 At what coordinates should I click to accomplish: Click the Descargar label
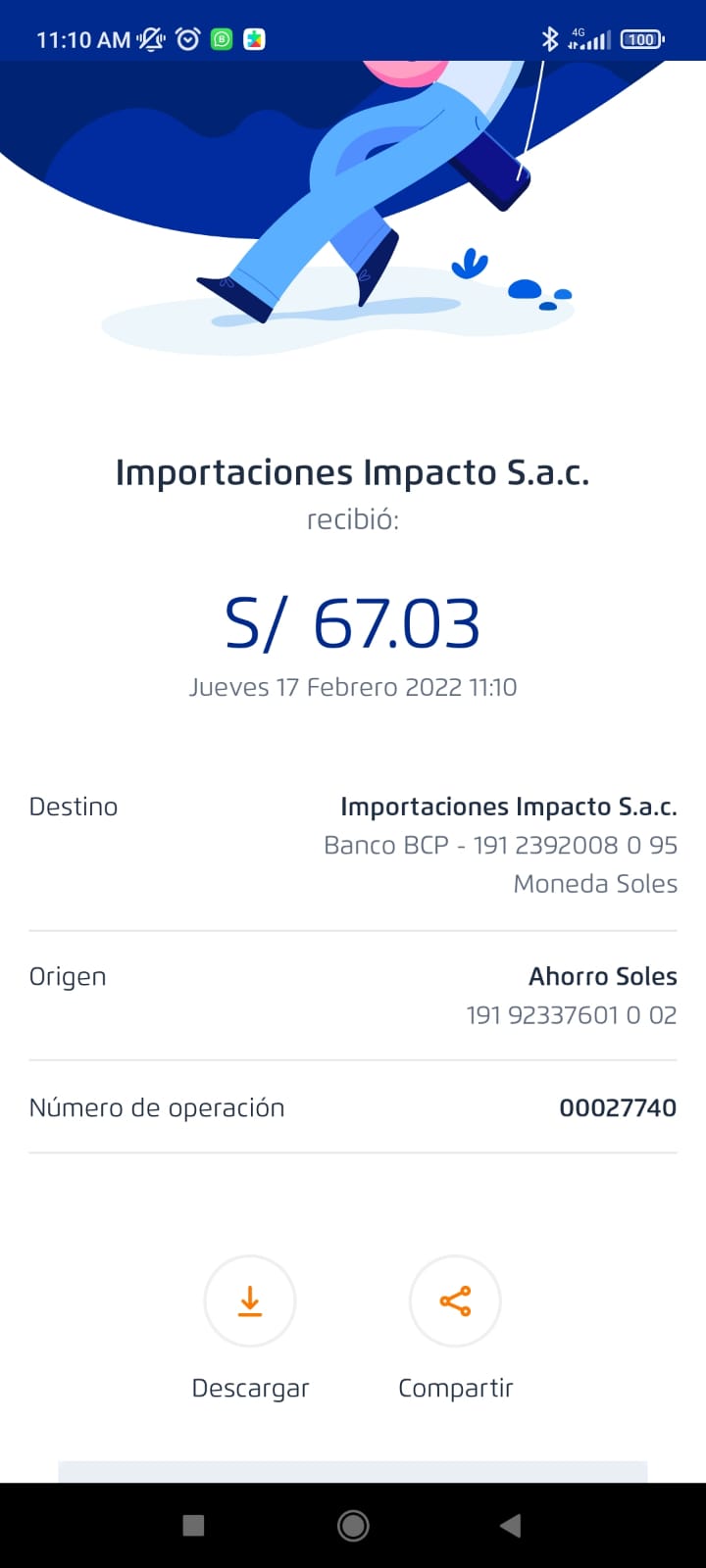250,1388
